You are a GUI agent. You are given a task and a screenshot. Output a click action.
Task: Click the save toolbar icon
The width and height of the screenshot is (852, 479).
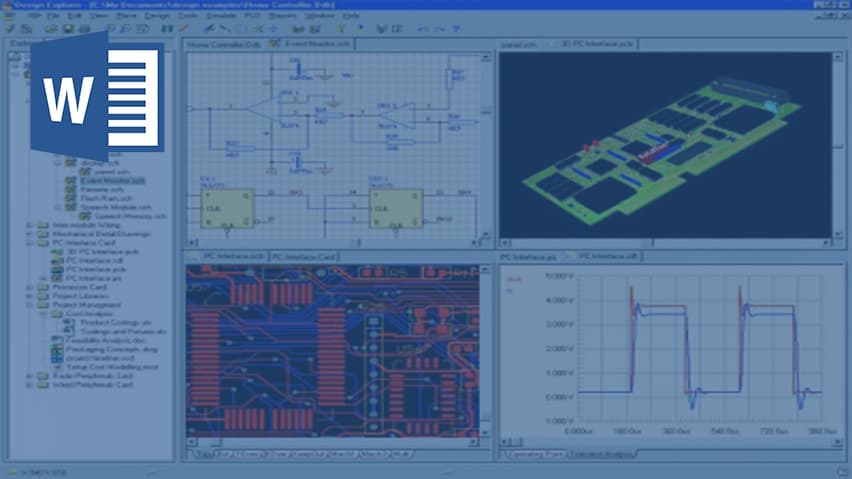[x=68, y=29]
